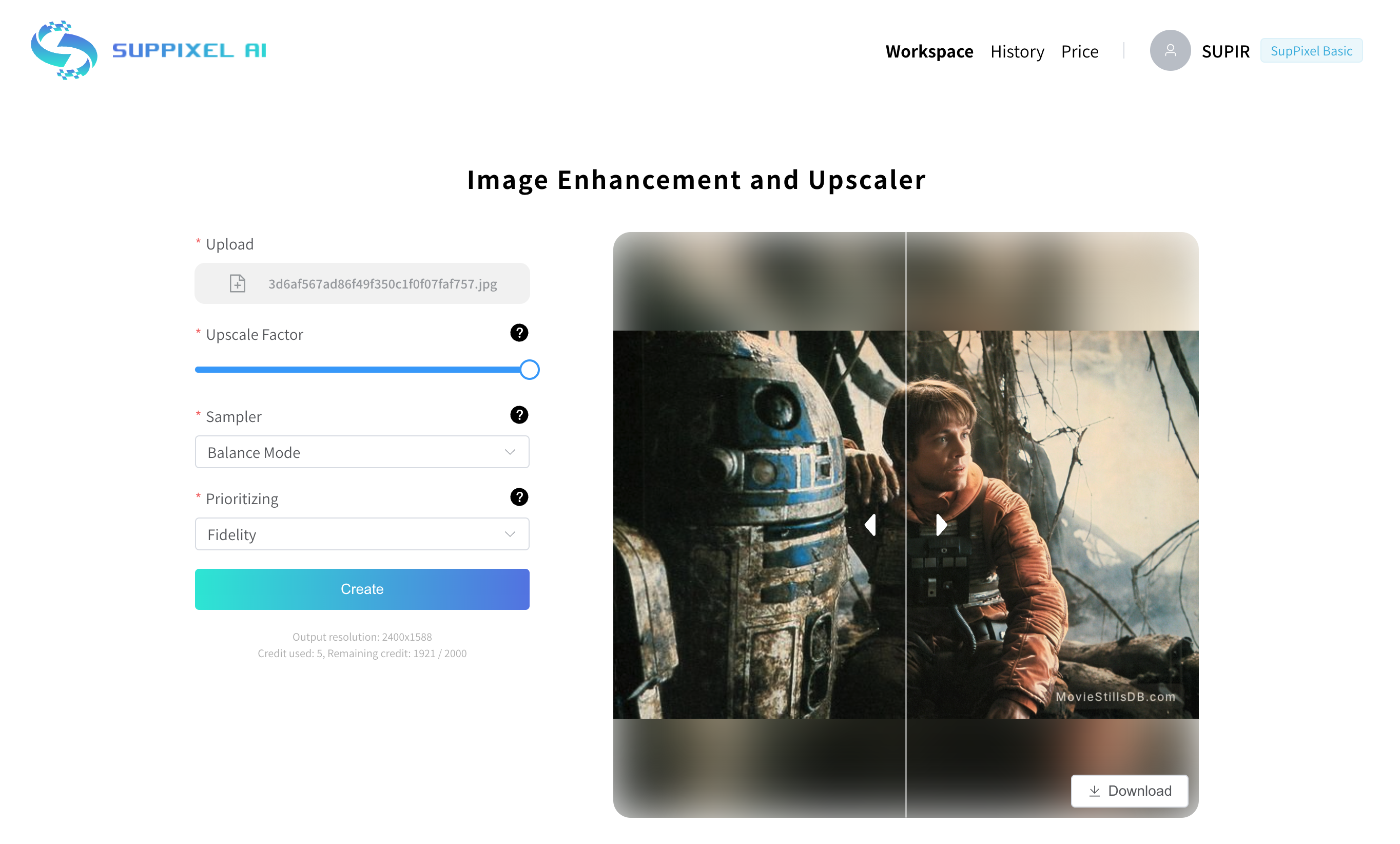The width and height of the screenshot is (1400, 844).
Task: Open Sampler help question mark icon
Action: [x=519, y=415]
